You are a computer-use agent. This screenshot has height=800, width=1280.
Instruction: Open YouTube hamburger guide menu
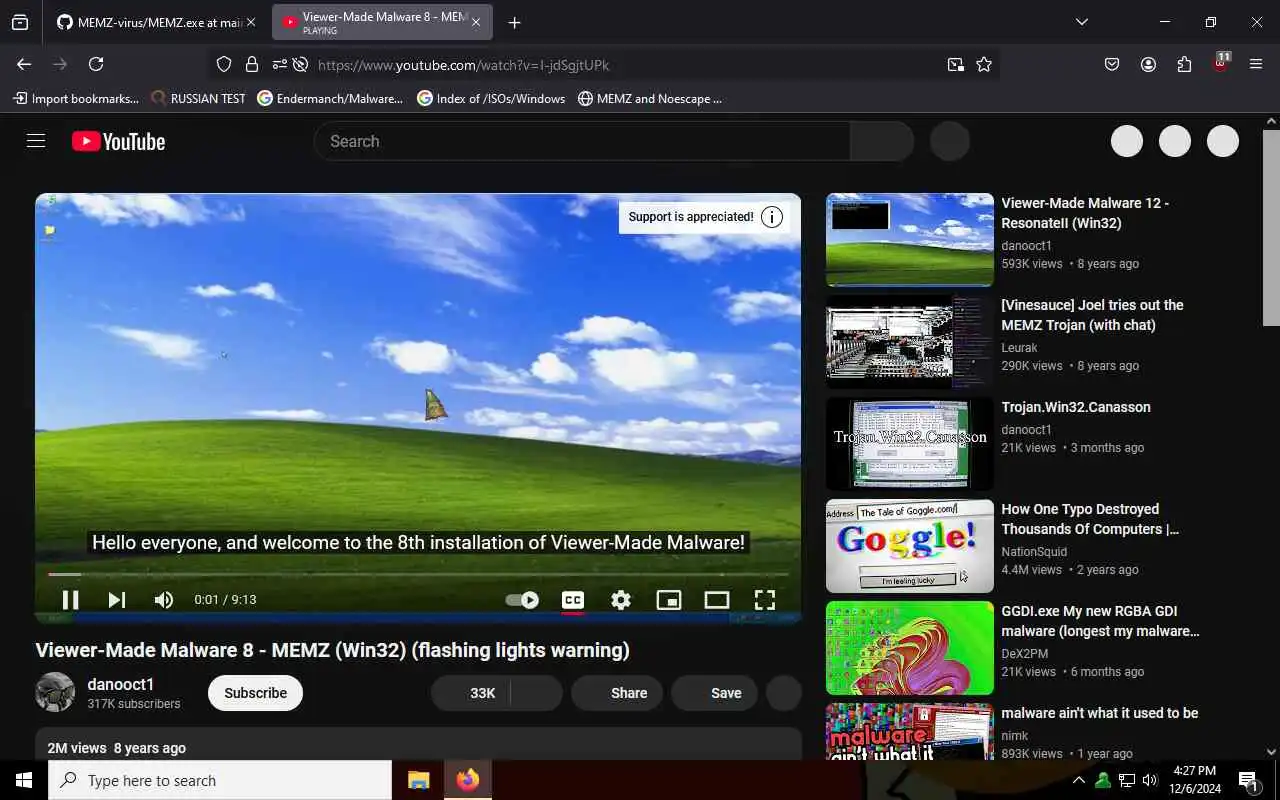36,141
